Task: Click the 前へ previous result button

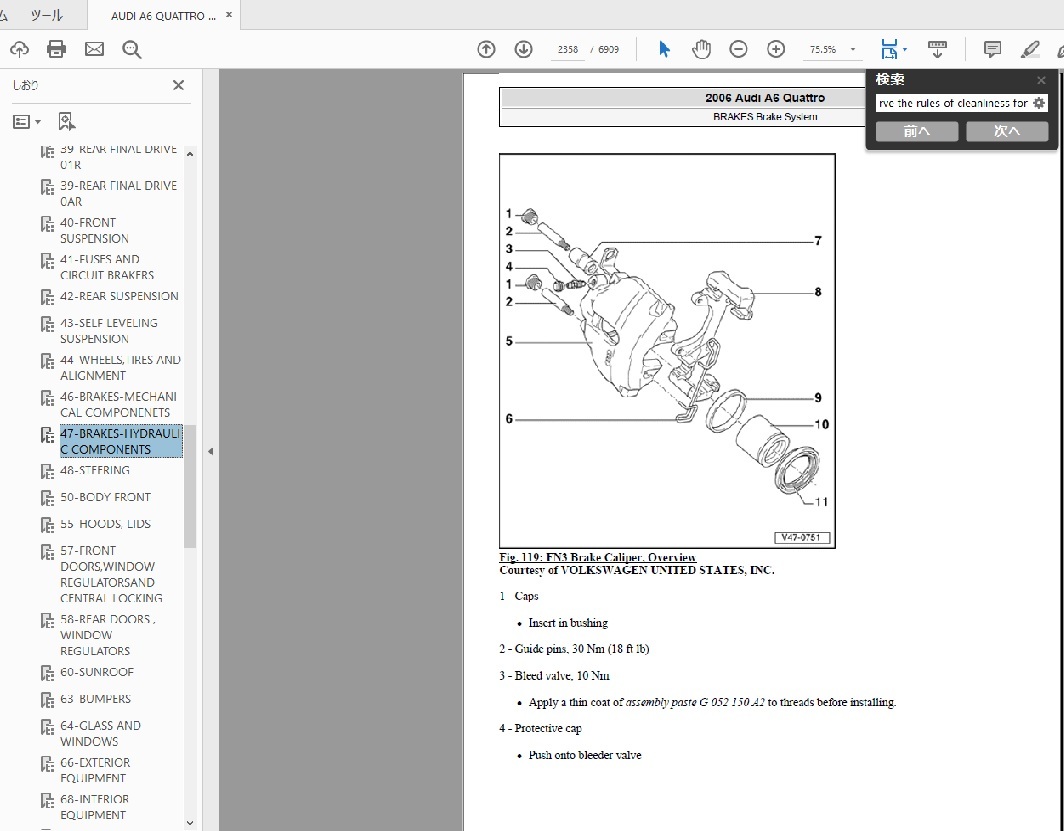Action: [x=917, y=131]
